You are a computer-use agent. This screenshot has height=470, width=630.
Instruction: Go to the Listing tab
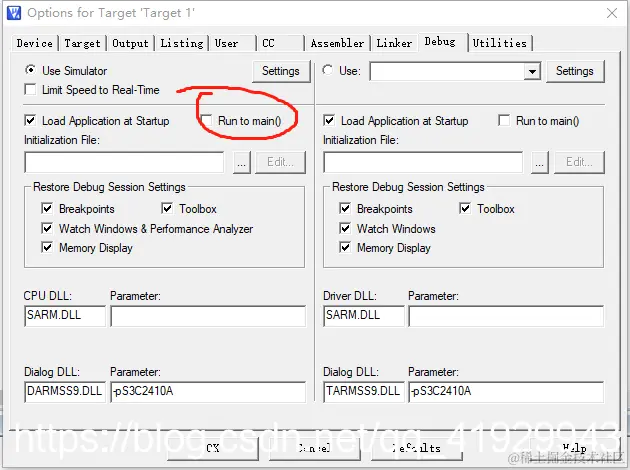click(x=182, y=43)
